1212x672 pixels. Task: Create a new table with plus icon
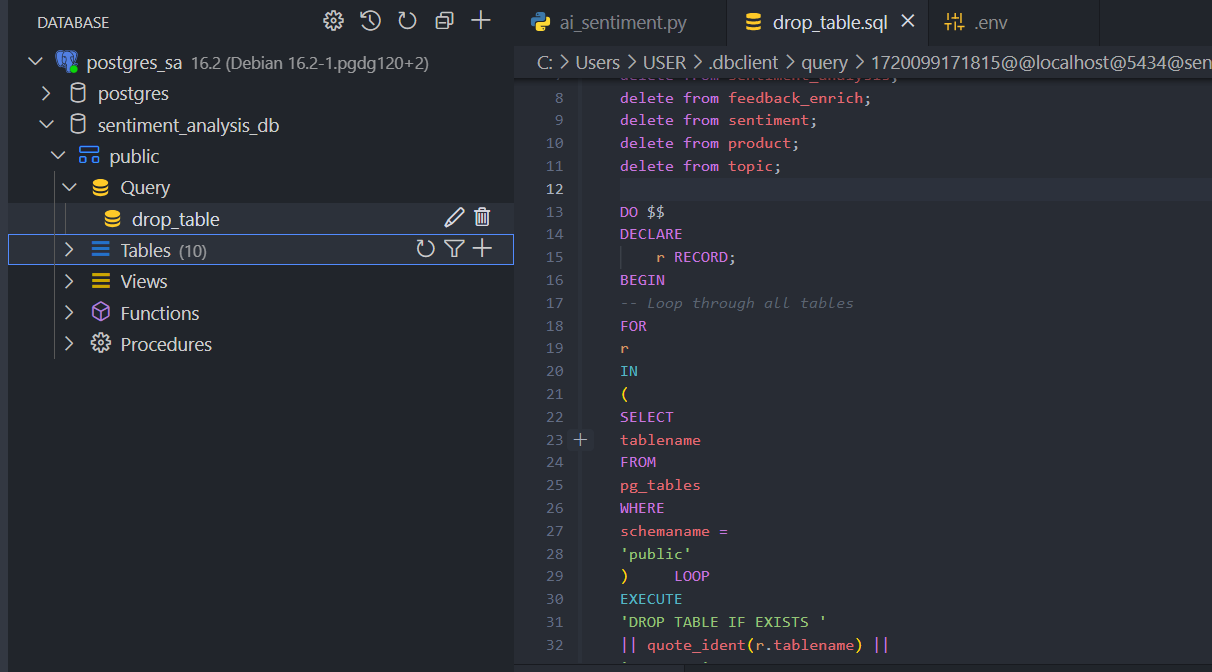tap(482, 249)
